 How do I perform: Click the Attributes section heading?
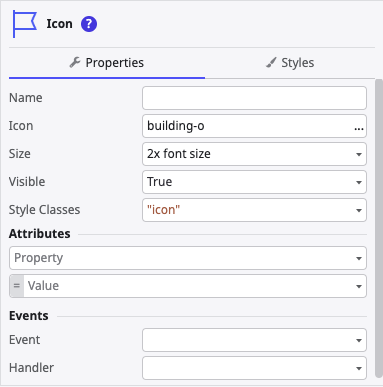click(x=40, y=234)
